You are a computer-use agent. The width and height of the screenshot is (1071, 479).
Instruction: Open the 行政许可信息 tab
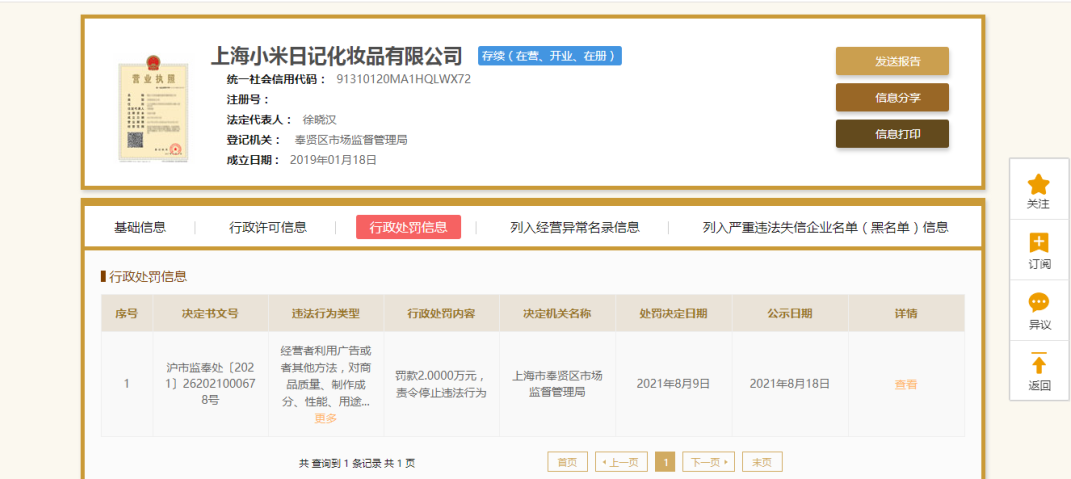click(268, 228)
